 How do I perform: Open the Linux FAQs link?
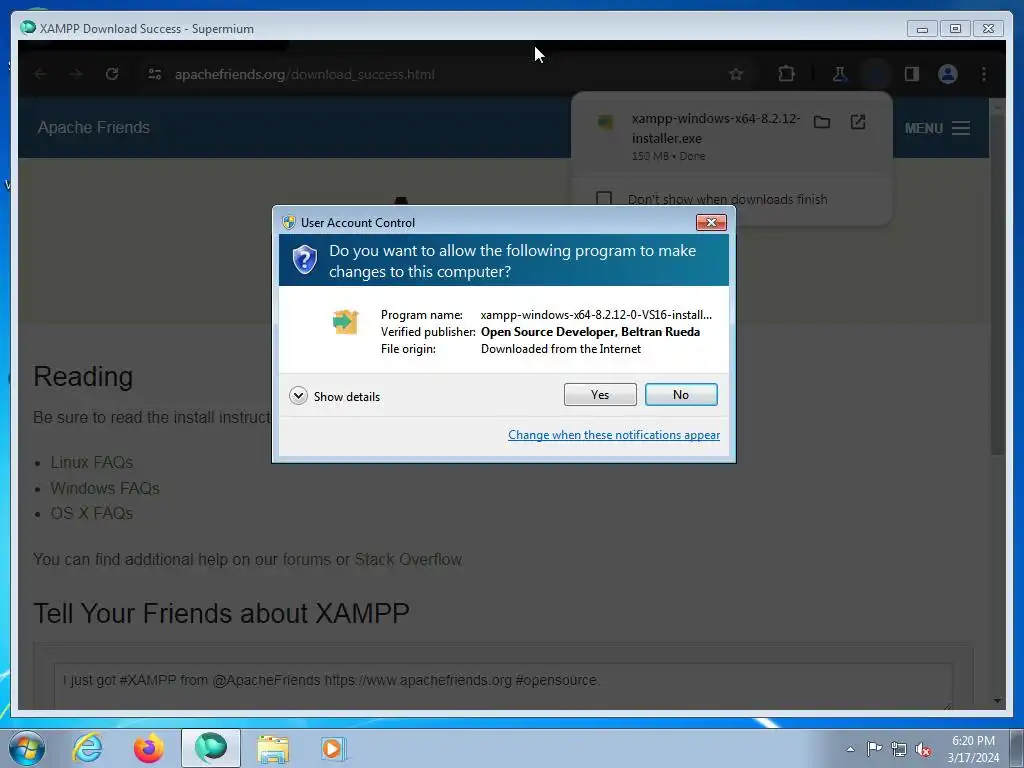coord(91,462)
